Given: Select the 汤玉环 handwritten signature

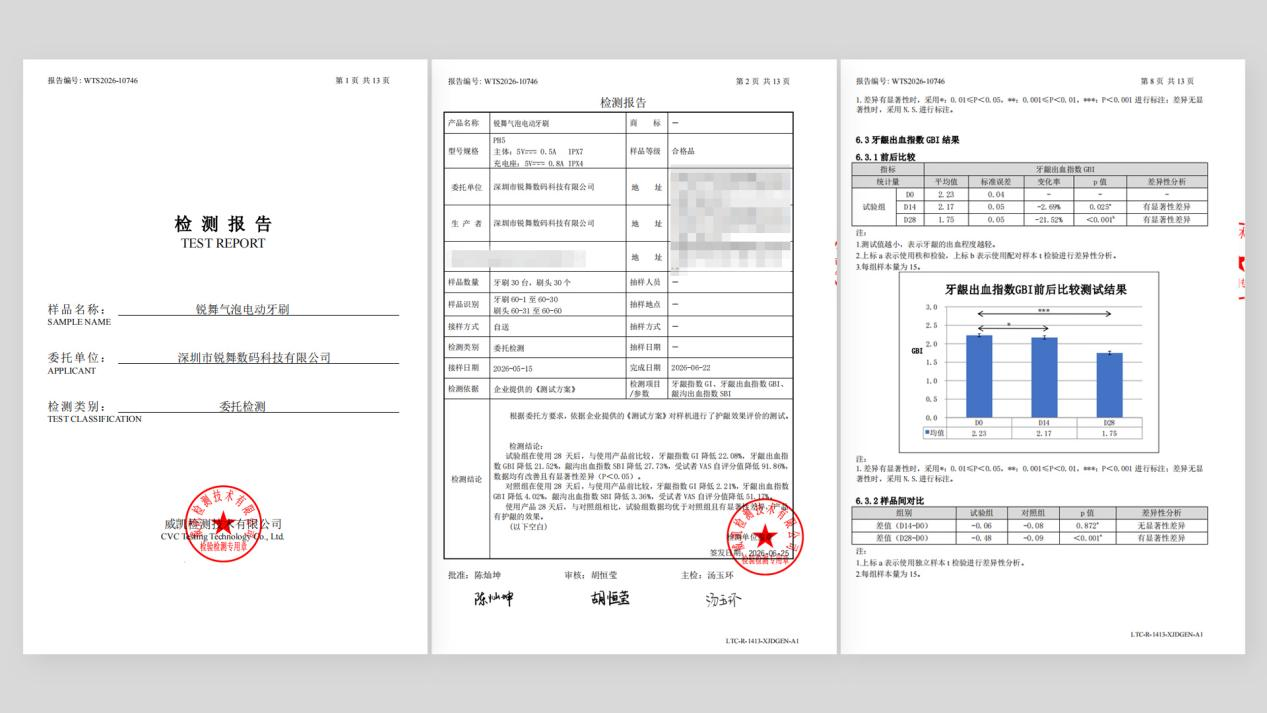Looking at the screenshot, I should pos(725,601).
